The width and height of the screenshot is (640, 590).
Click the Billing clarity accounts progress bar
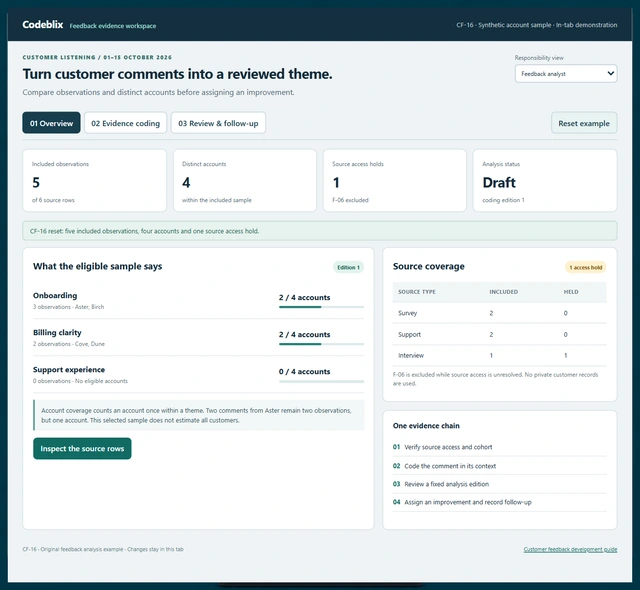point(321,344)
